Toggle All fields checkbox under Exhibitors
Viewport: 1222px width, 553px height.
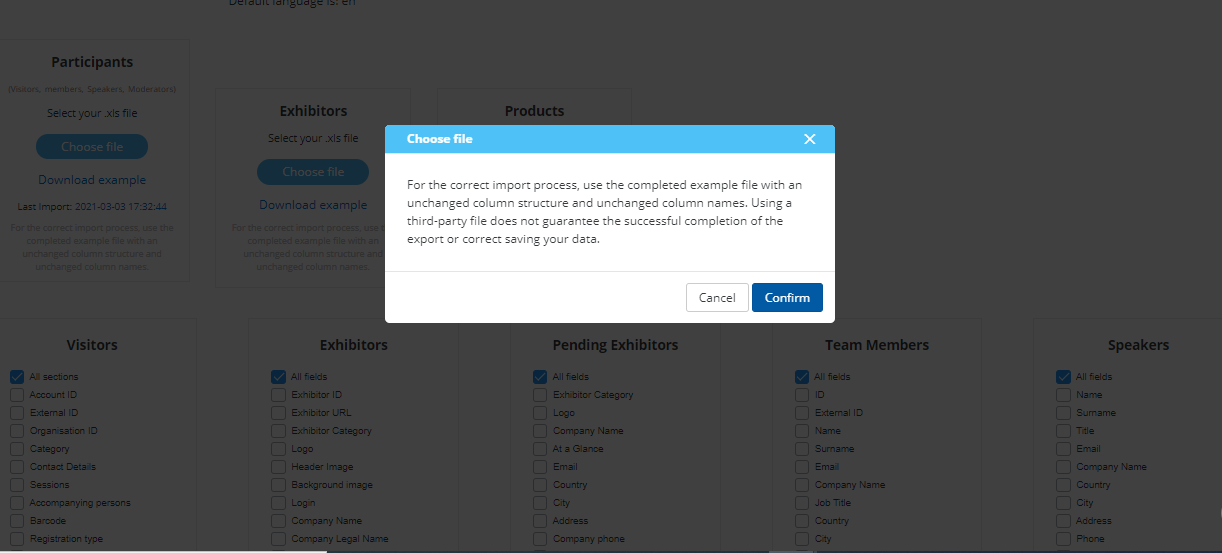[278, 377]
